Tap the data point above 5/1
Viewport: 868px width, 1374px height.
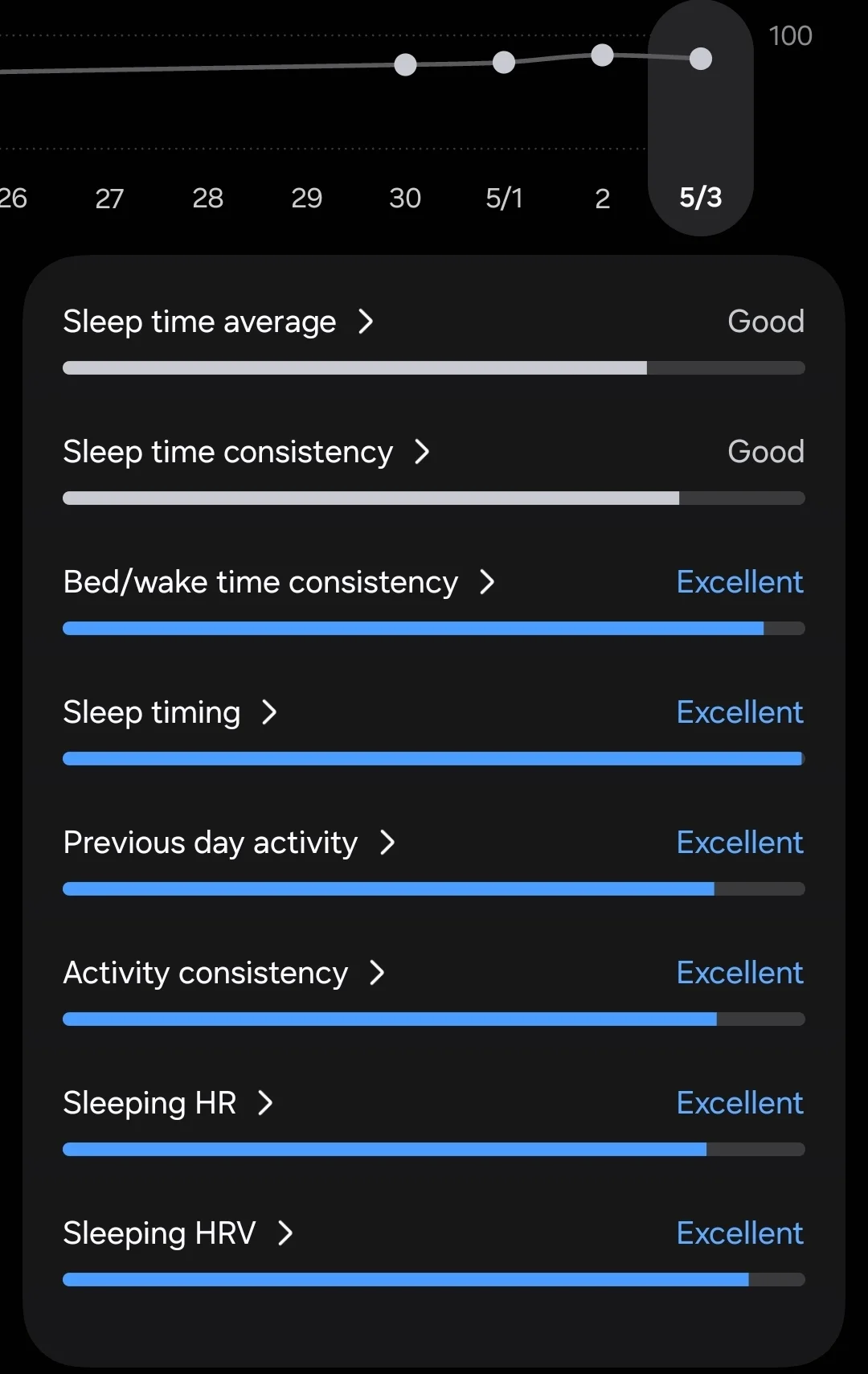click(x=504, y=61)
